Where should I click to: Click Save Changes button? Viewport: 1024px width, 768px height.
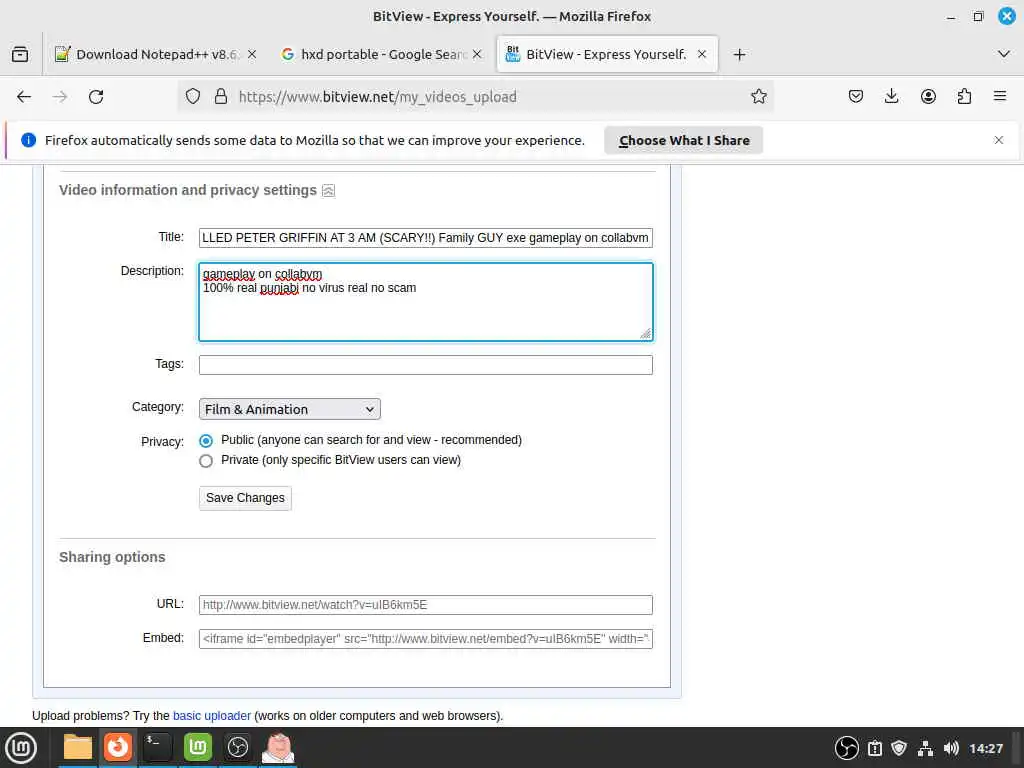click(245, 498)
